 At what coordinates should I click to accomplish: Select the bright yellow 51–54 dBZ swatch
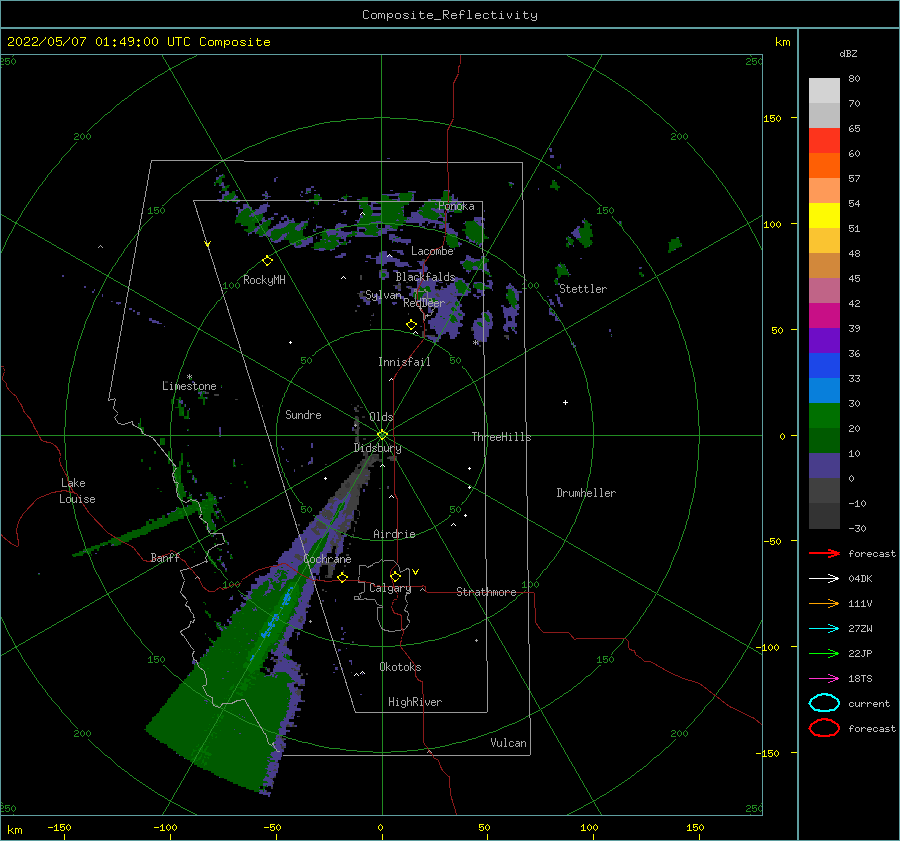(824, 216)
